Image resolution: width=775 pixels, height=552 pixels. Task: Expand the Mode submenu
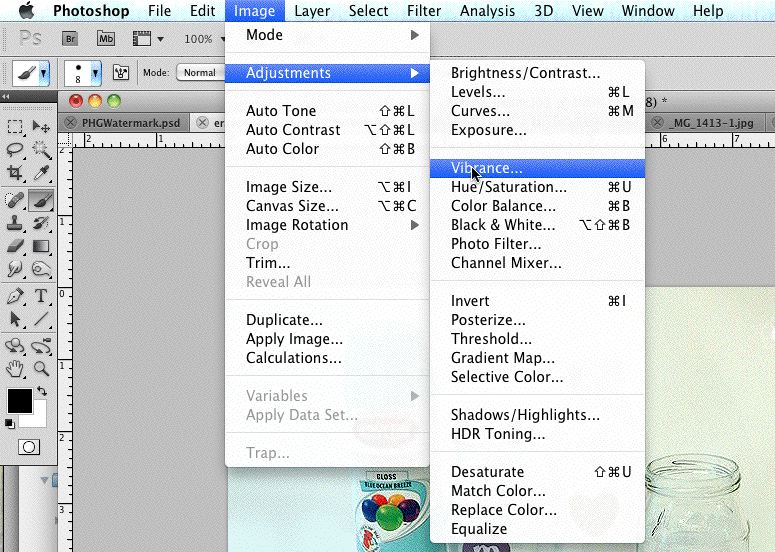(x=327, y=35)
